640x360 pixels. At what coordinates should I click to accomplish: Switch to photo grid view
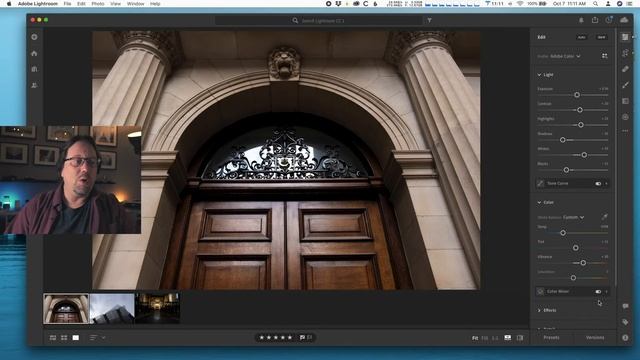pos(53,338)
